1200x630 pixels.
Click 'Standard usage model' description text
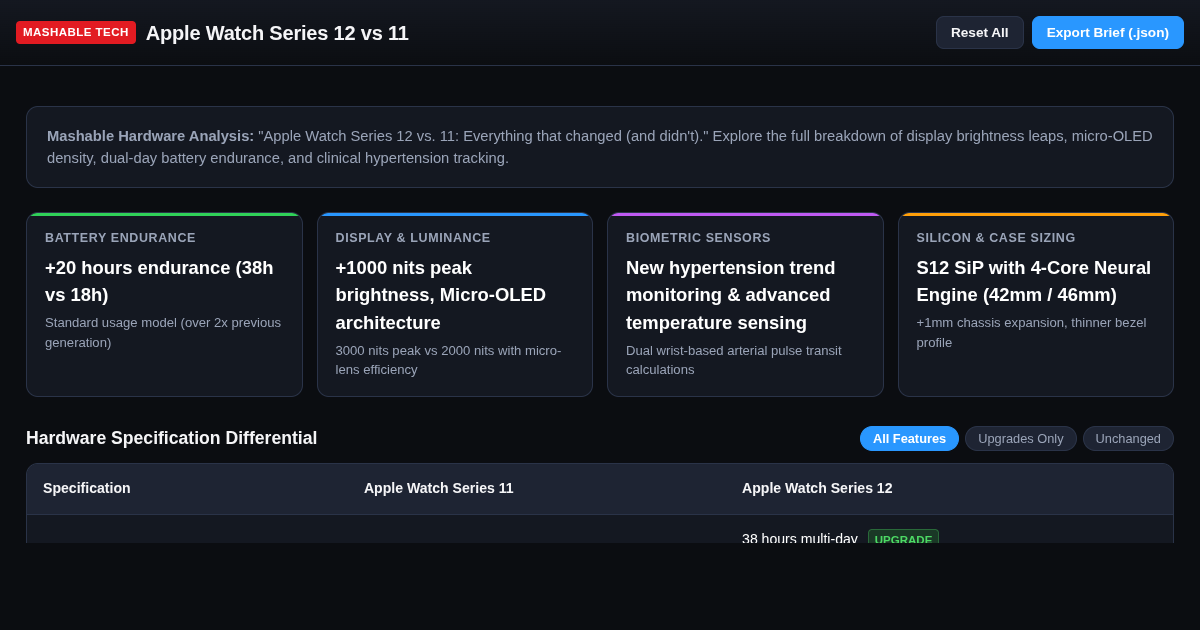(x=163, y=332)
